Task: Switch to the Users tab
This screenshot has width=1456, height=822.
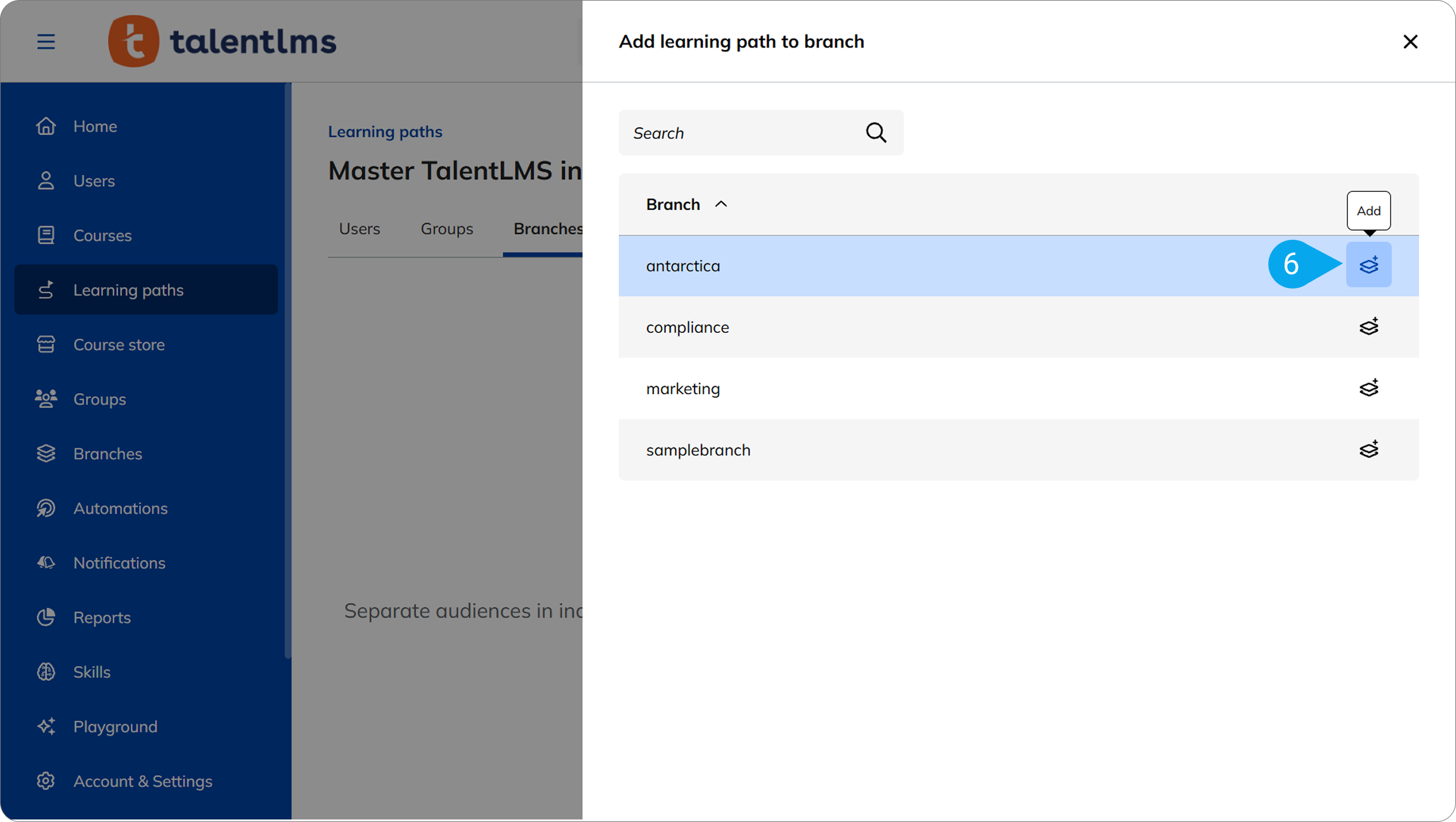Action: (x=359, y=228)
